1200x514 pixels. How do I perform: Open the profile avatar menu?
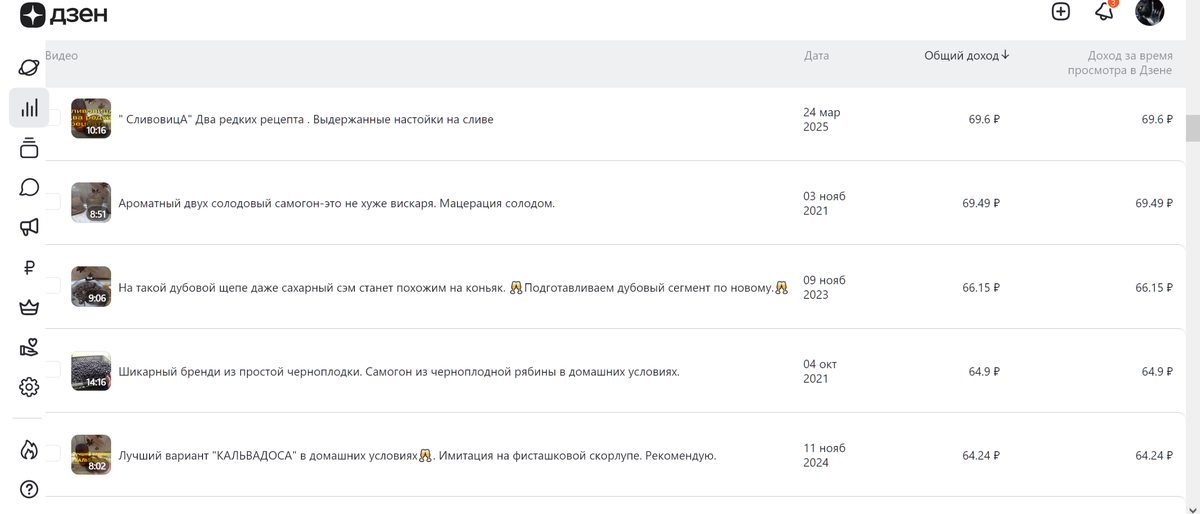click(x=1149, y=12)
